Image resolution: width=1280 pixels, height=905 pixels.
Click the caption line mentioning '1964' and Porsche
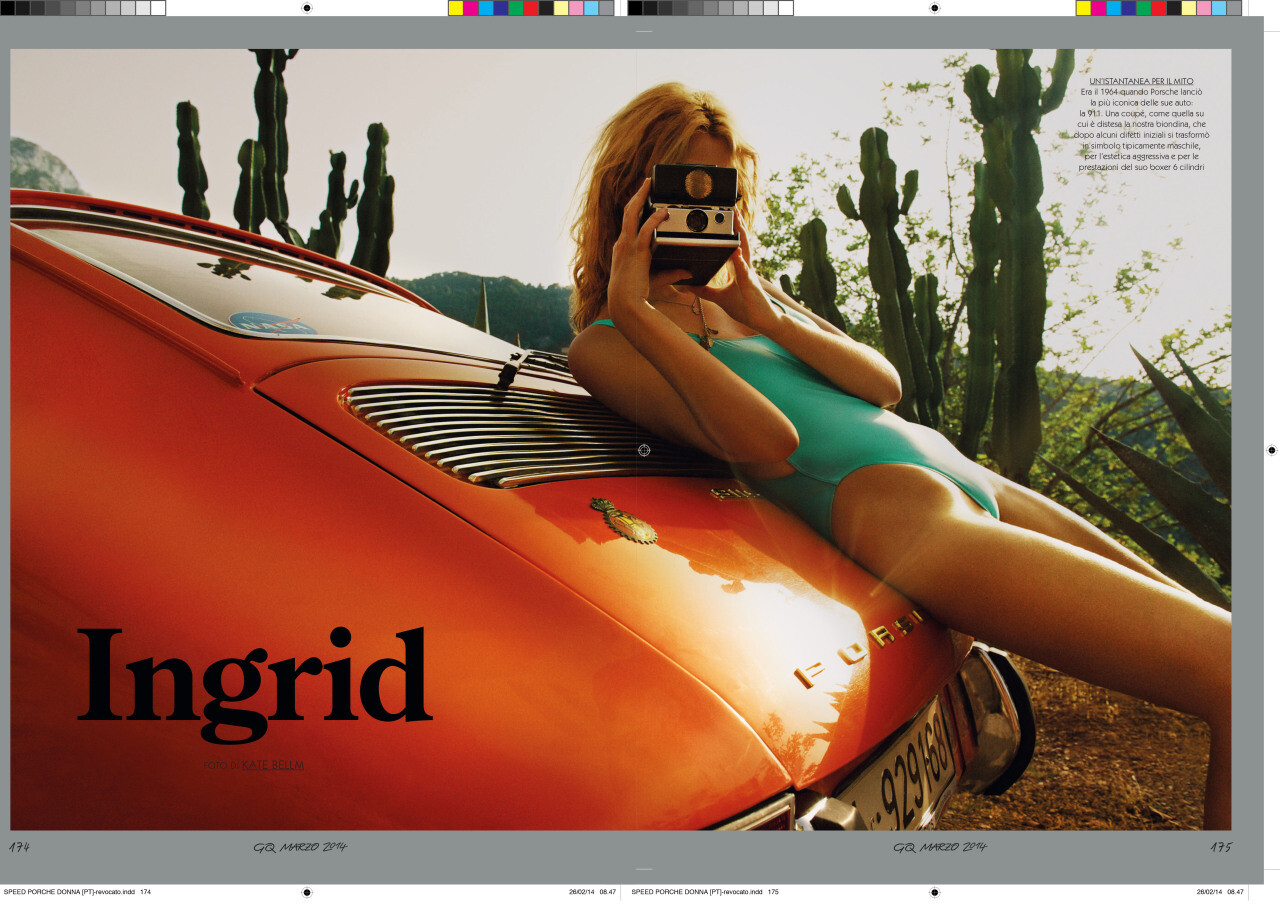(x=1141, y=92)
